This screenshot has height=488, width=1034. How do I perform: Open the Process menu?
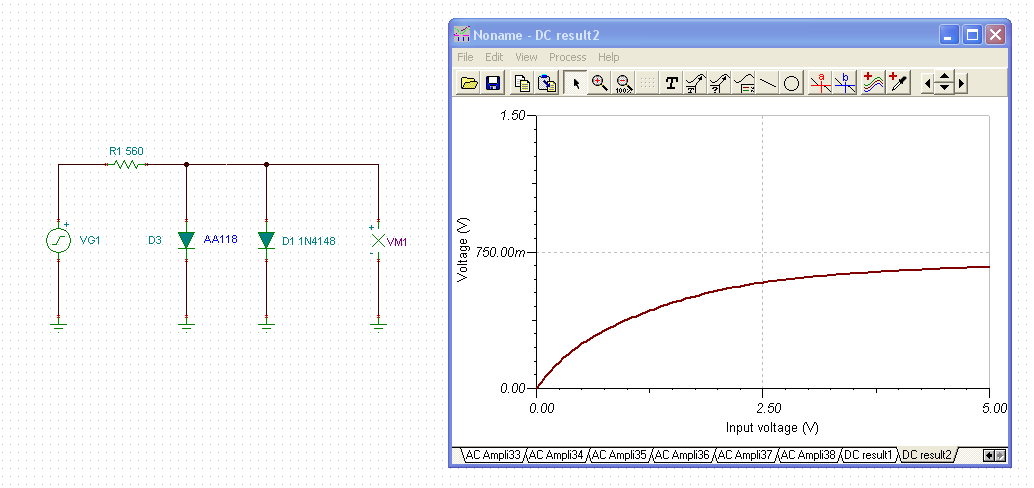pyautogui.click(x=567, y=57)
